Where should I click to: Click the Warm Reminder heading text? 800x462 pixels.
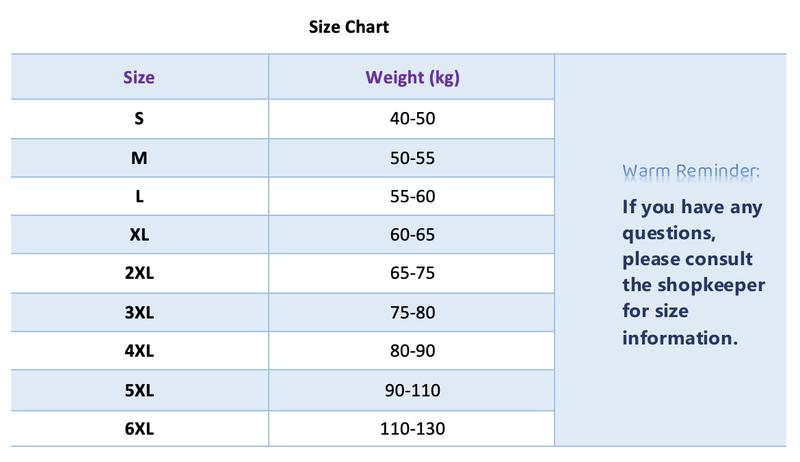(691, 171)
